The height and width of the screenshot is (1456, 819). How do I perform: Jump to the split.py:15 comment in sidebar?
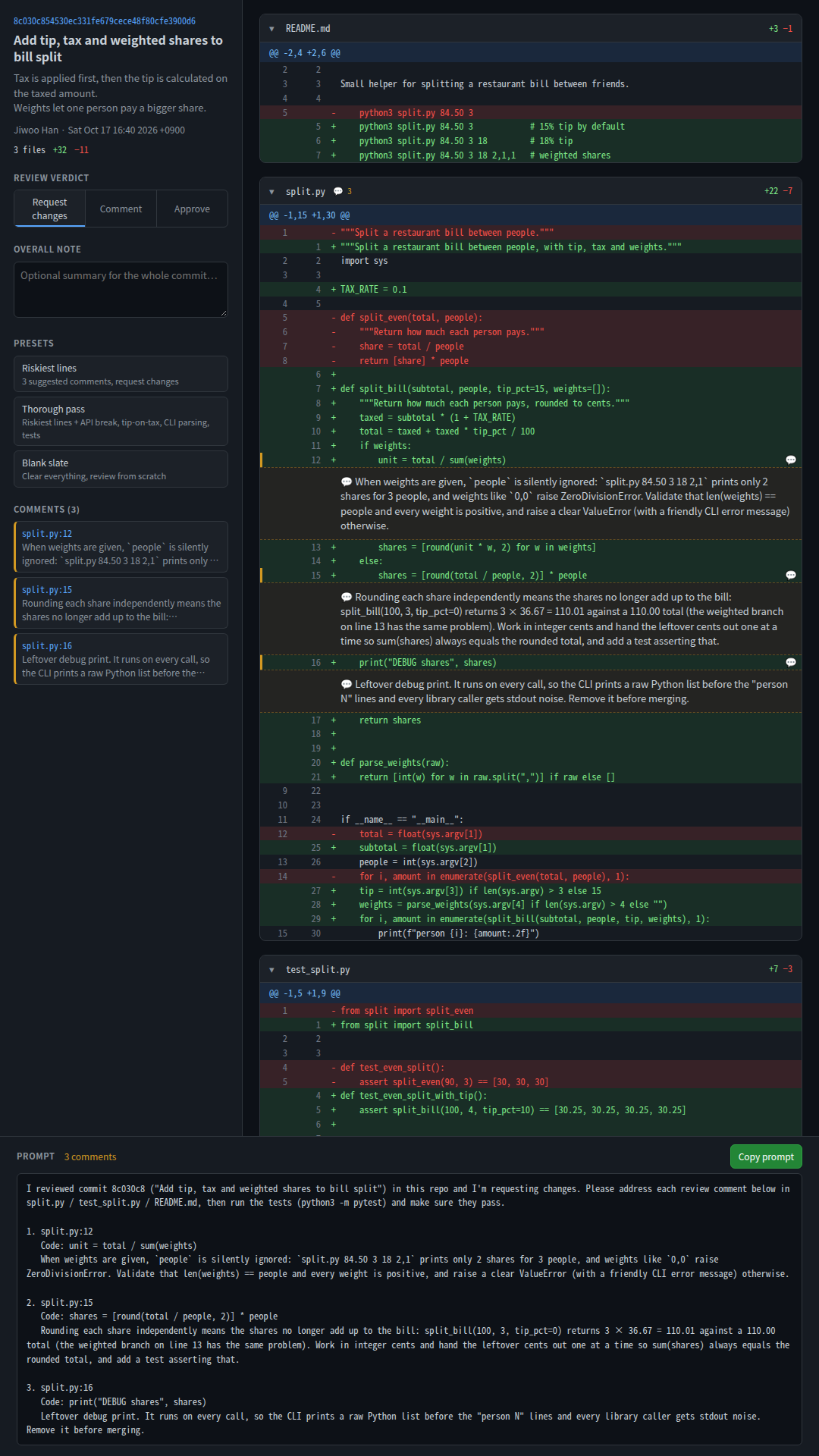tap(121, 603)
